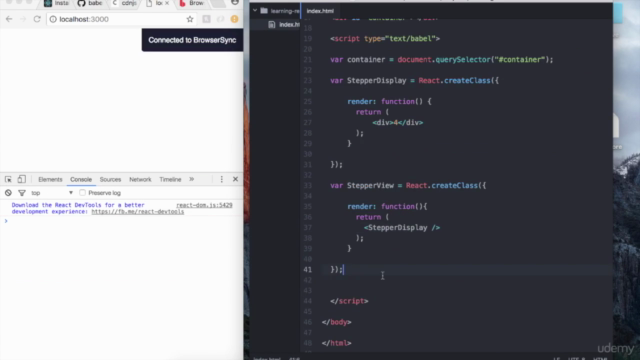
Task: Click the script type="text/babel" line
Action: click(385, 39)
